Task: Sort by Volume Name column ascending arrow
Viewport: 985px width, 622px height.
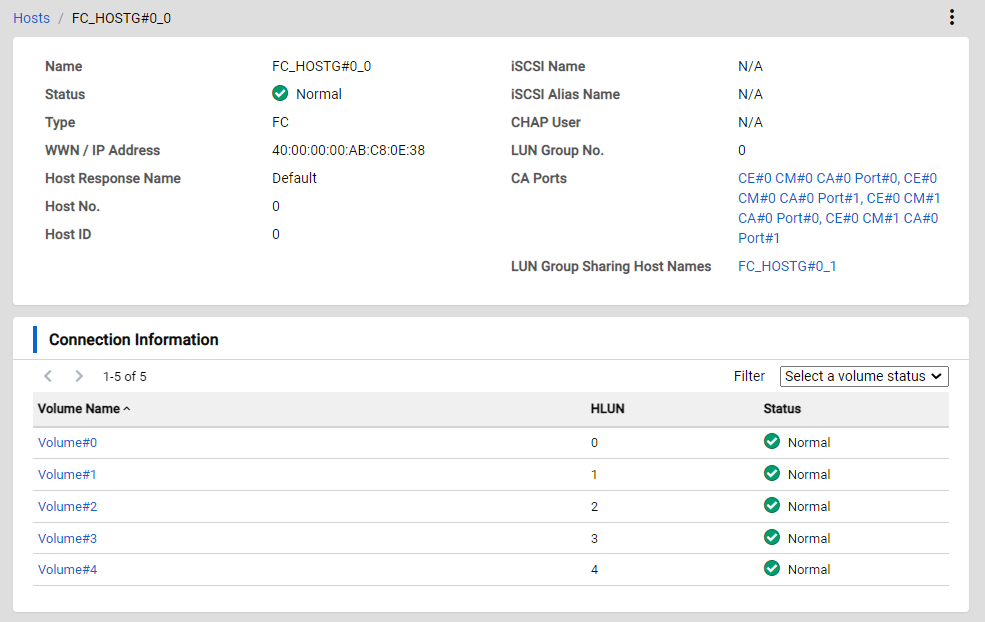Action: (127, 409)
